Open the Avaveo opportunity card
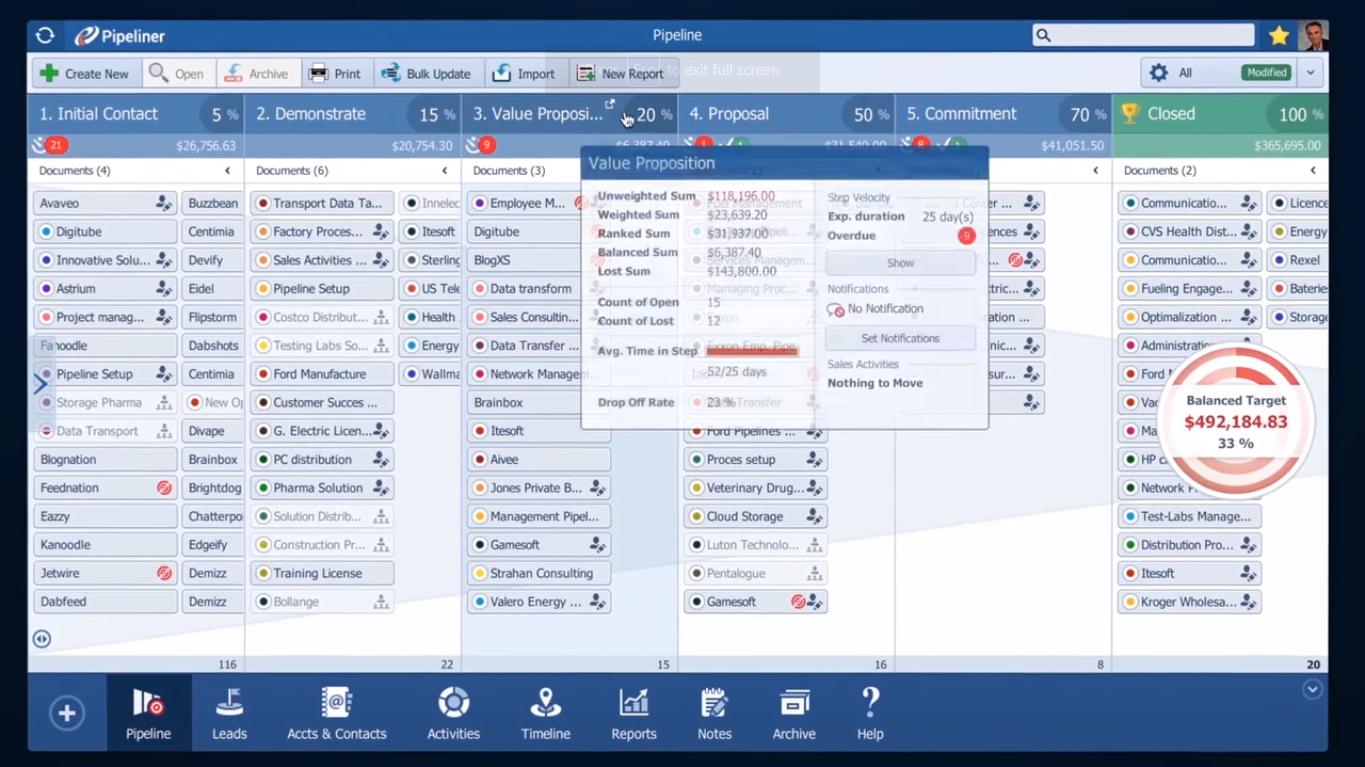The image size is (1365, 767). [x=105, y=203]
